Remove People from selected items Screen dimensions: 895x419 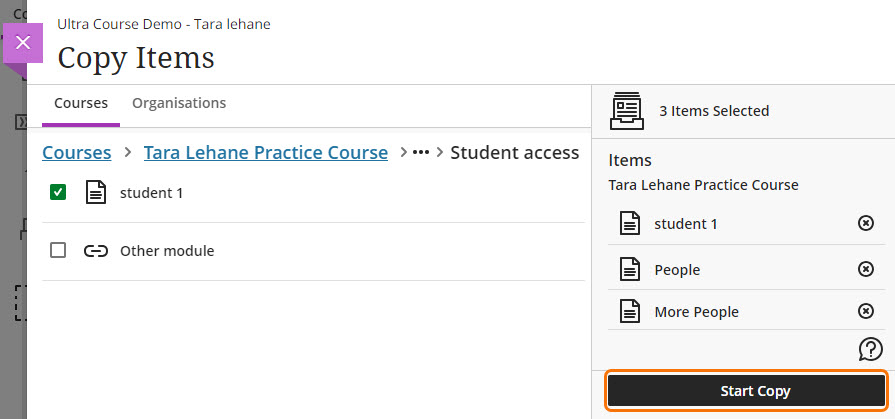coord(866,269)
